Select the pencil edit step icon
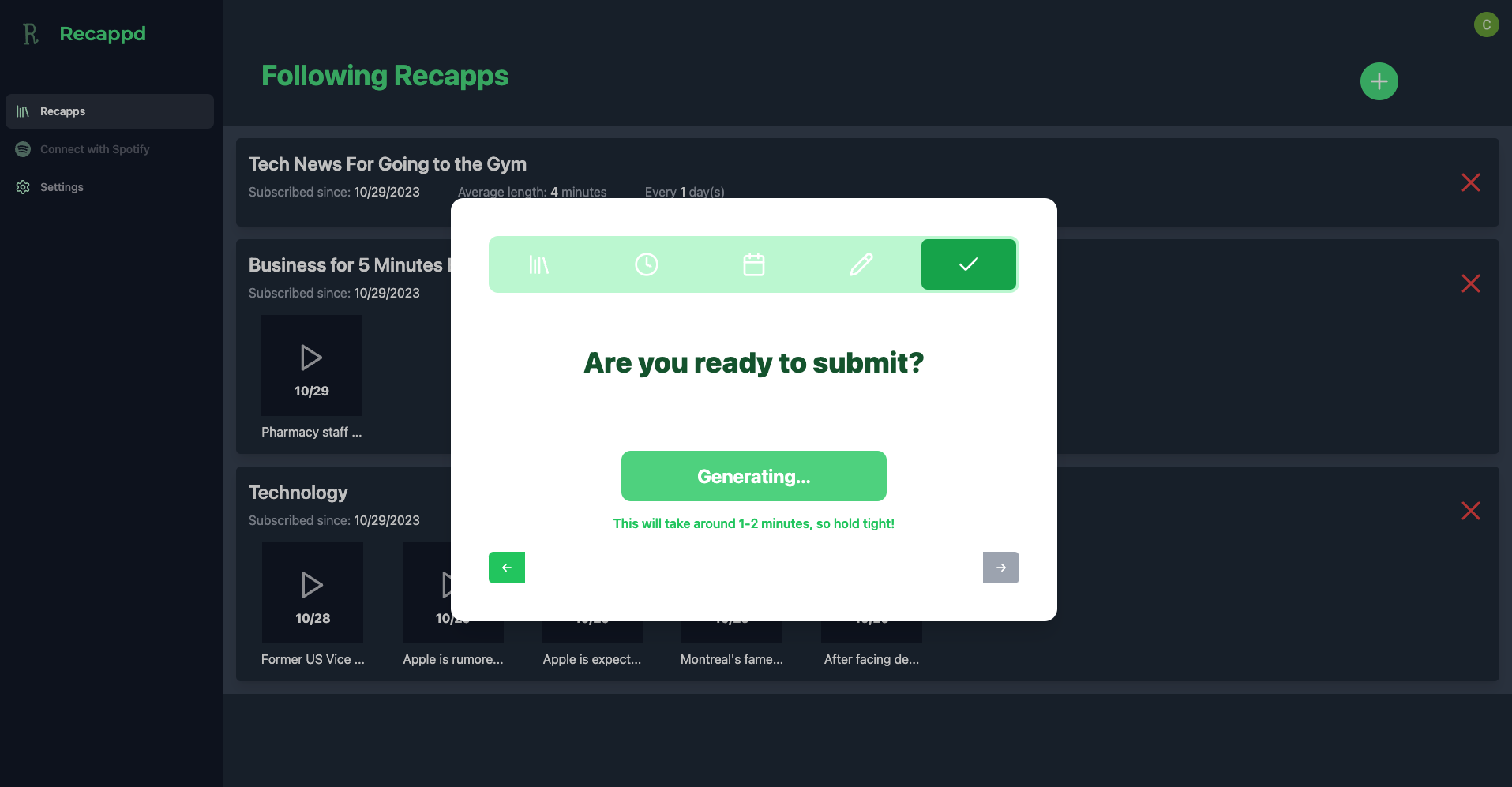 coord(861,264)
